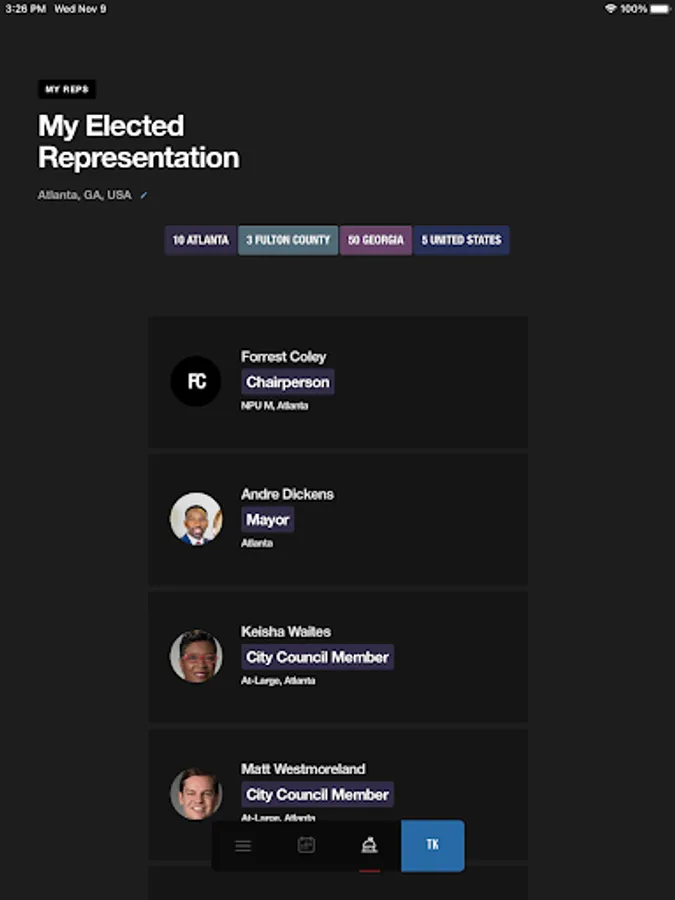
Task: Tap Keisha Waites City Council Member badge
Action: coord(317,657)
